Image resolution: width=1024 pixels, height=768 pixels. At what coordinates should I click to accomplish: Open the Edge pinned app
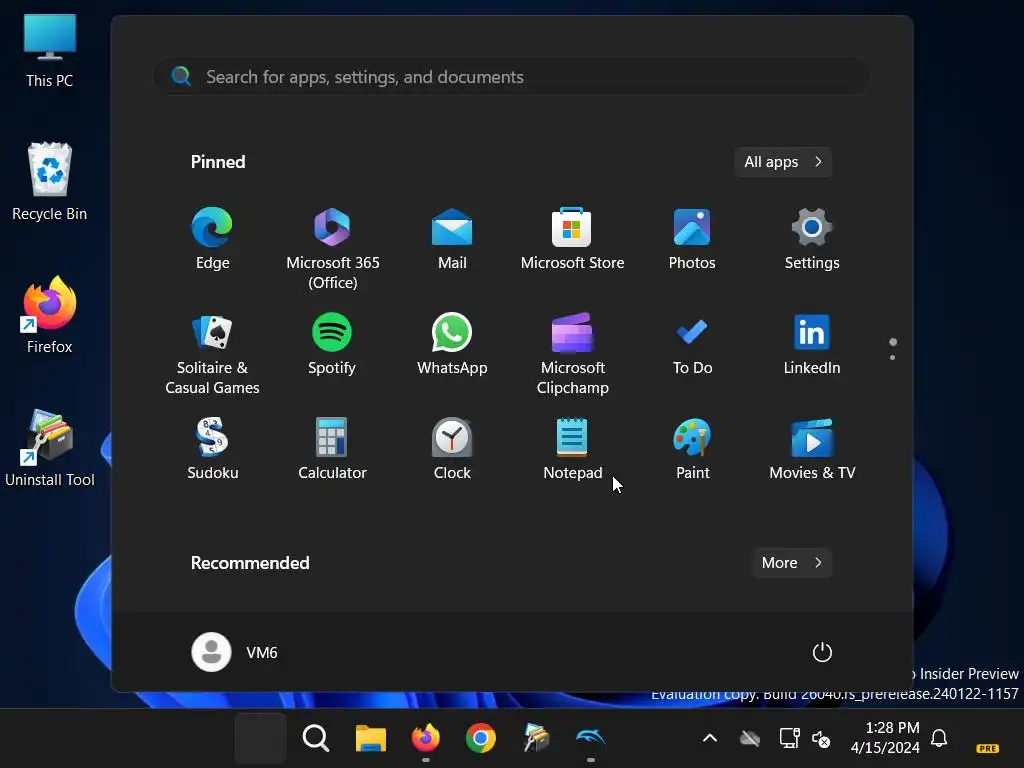[x=212, y=238]
